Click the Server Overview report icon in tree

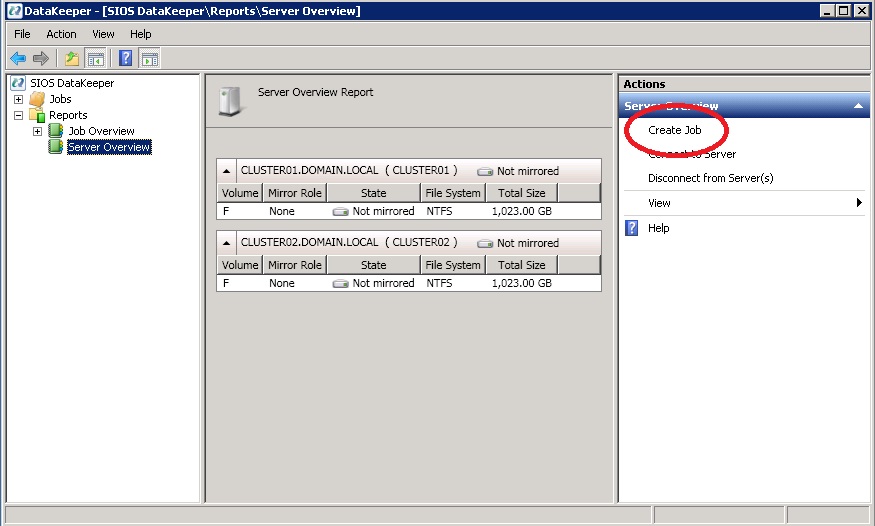[56, 147]
